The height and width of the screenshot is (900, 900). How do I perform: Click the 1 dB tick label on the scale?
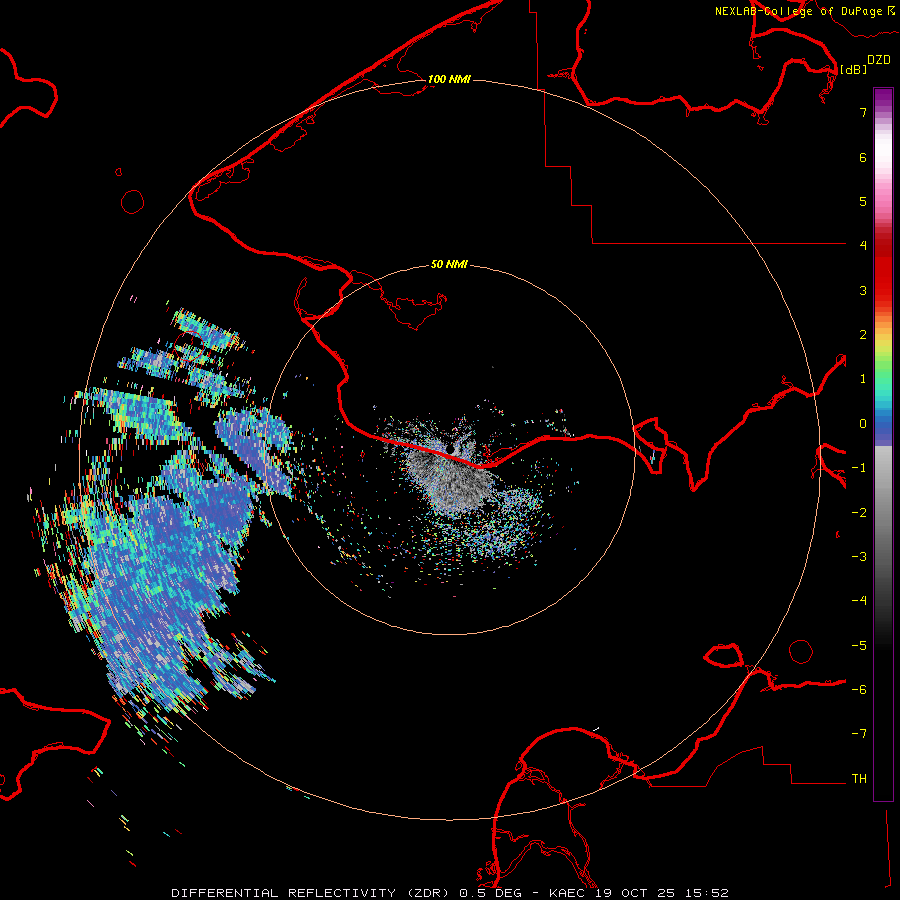tap(863, 379)
